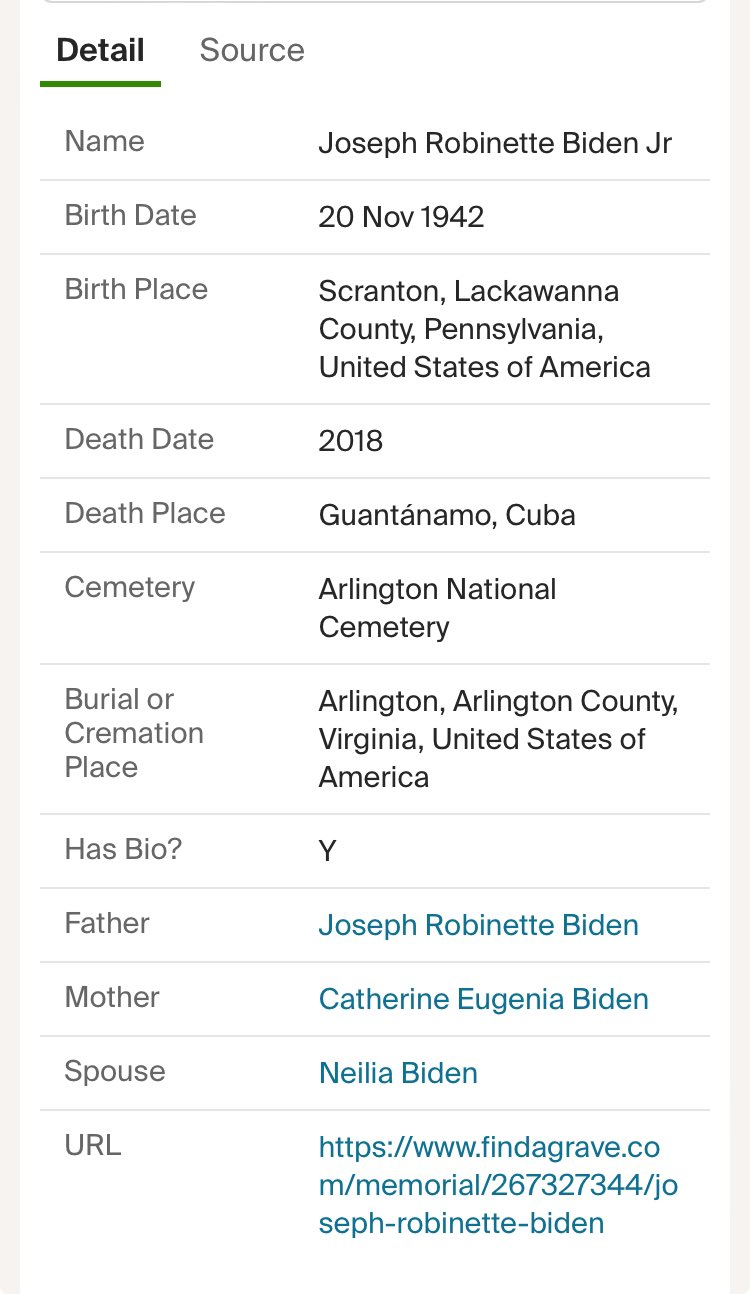Open mother Catherine Eugenia Biden link
This screenshot has width=750, height=1294.
point(483,999)
